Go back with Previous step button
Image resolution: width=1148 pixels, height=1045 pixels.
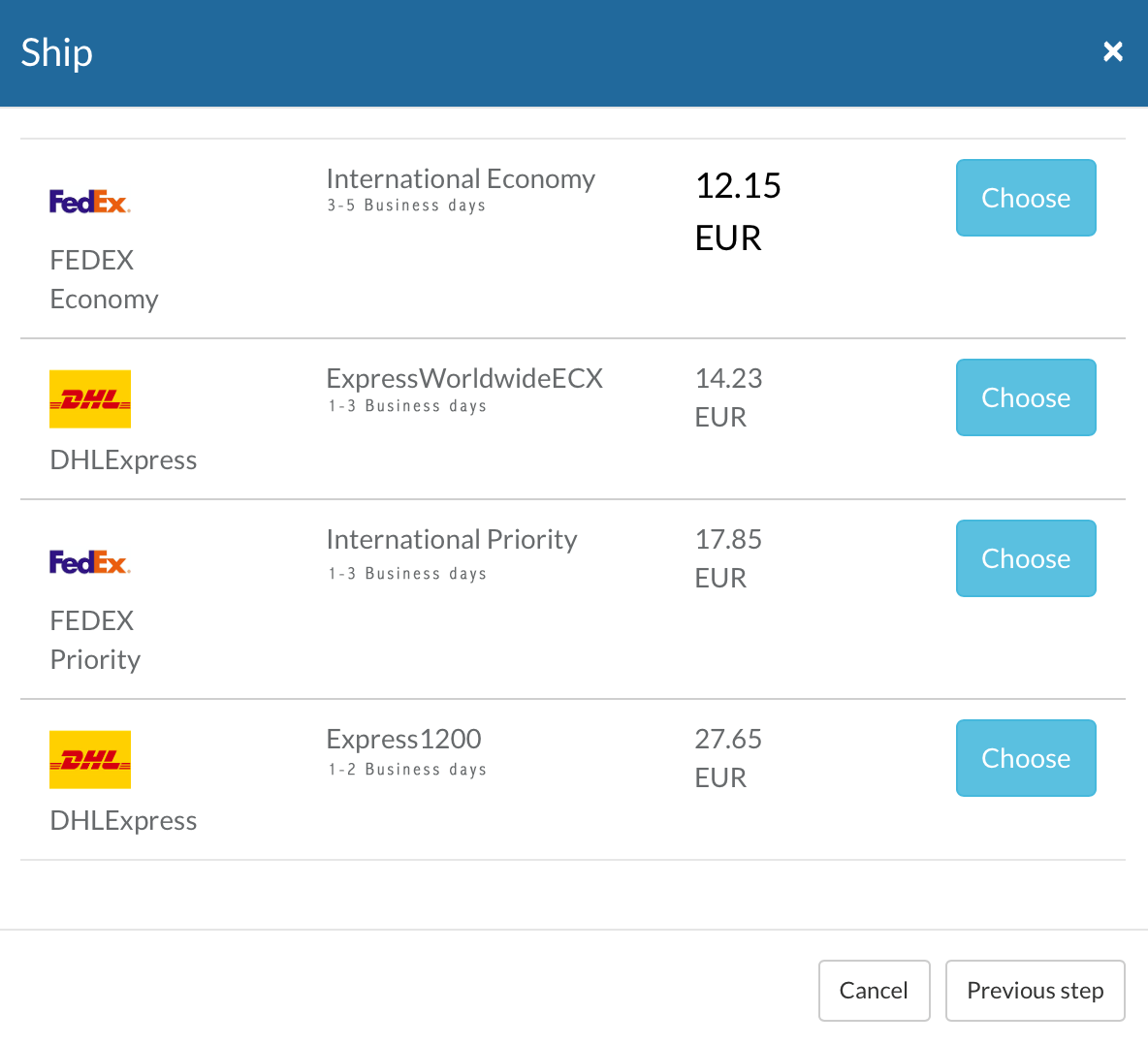1035,991
